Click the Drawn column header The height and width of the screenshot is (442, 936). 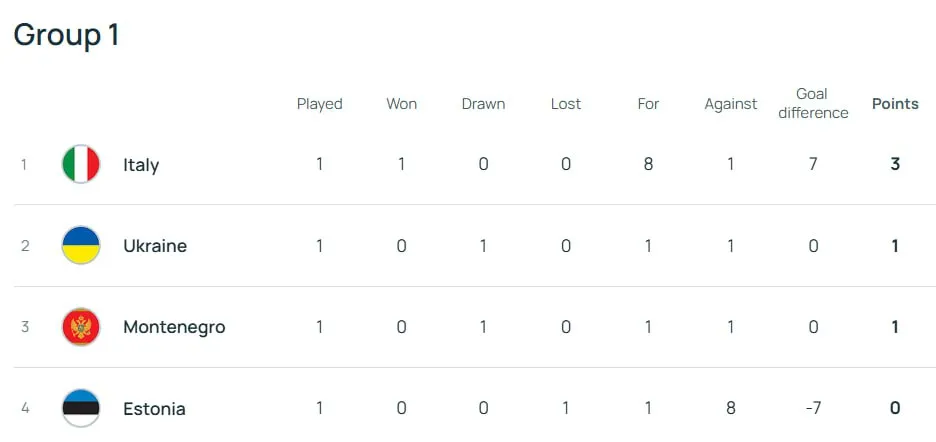[x=483, y=104]
